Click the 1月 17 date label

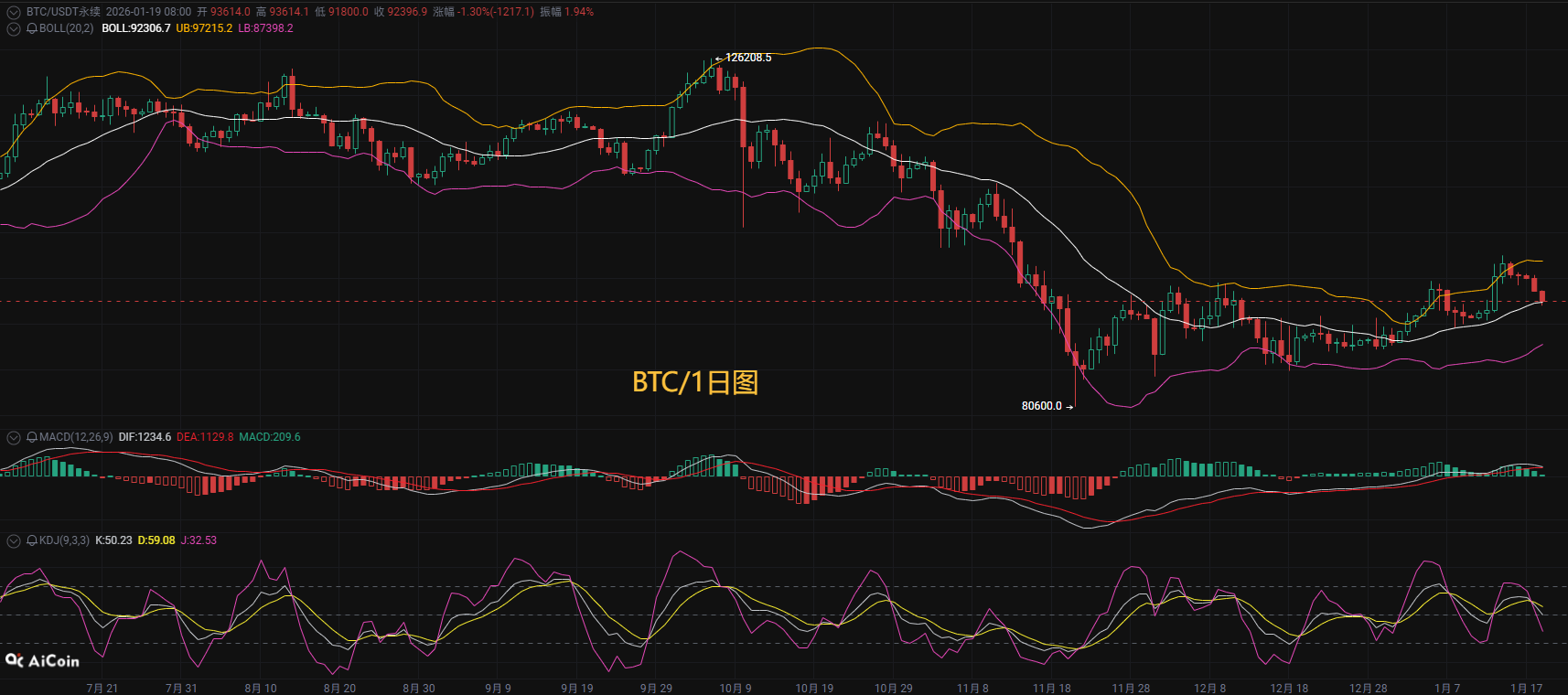[x=1527, y=688]
